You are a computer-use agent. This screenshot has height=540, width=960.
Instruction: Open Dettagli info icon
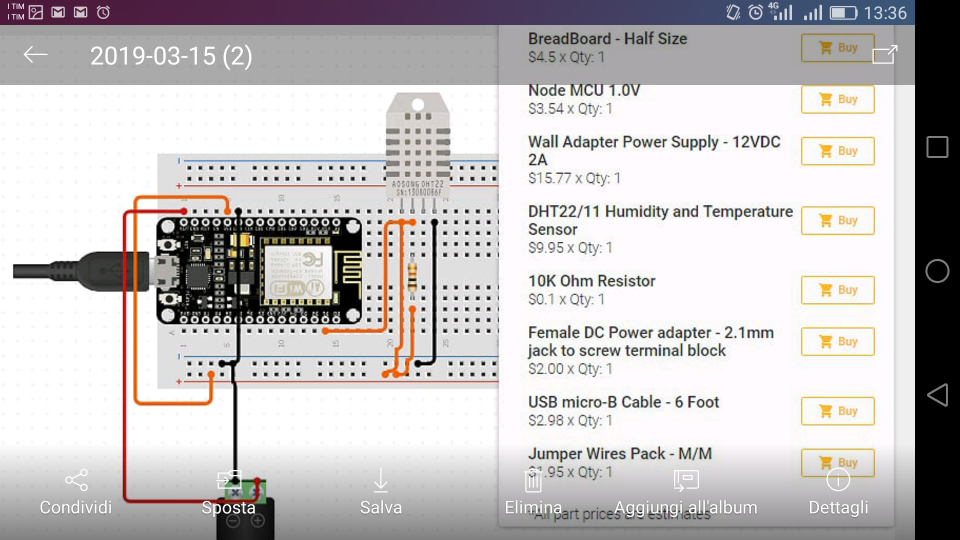tap(838, 482)
